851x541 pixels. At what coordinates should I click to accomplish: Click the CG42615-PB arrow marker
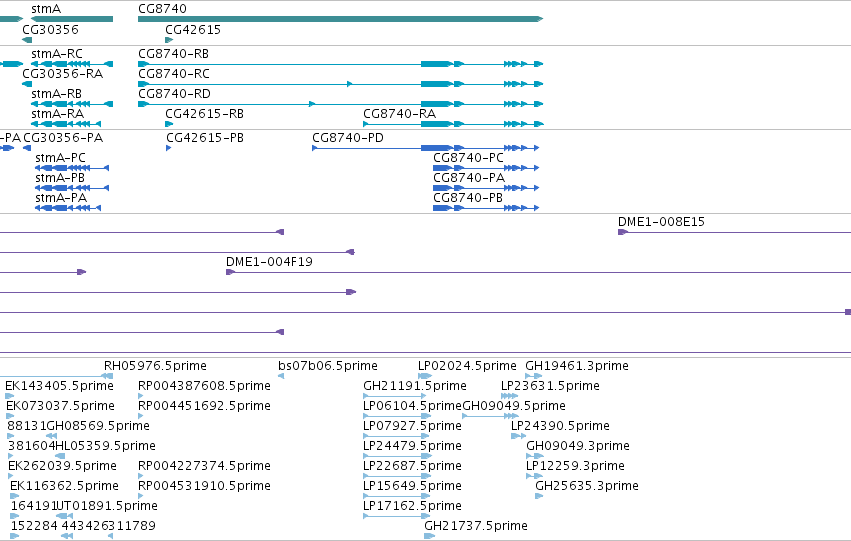point(169,148)
